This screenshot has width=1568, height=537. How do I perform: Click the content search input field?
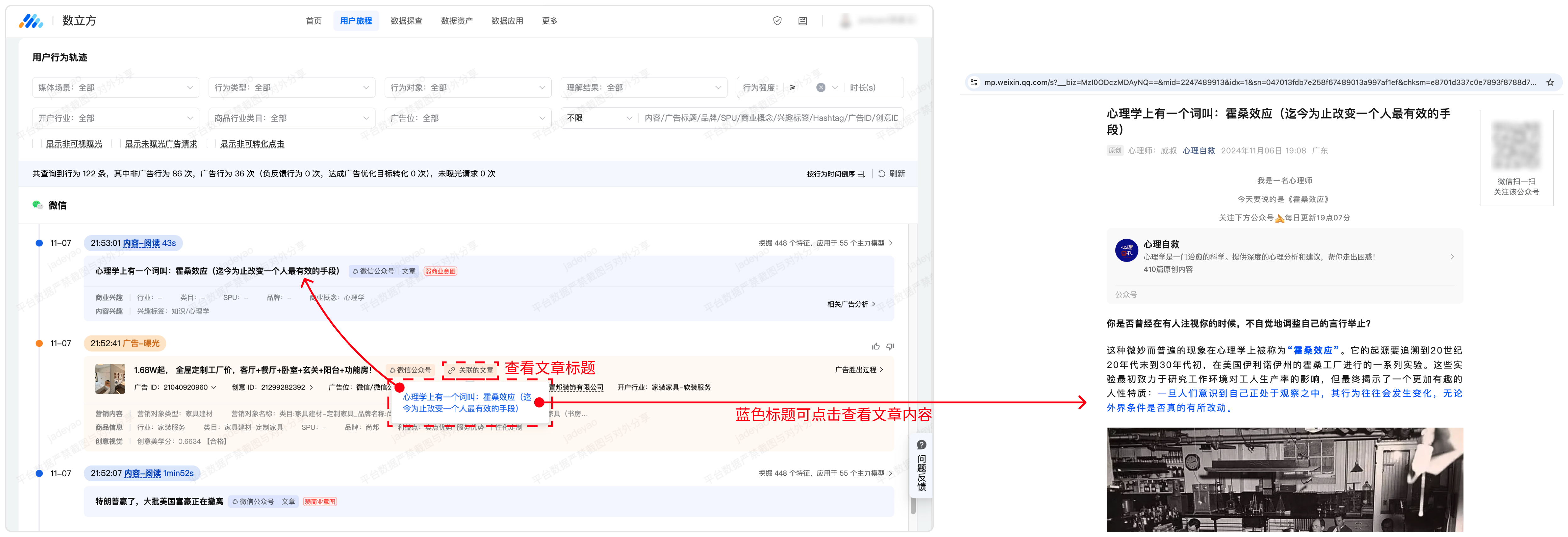(x=770, y=118)
